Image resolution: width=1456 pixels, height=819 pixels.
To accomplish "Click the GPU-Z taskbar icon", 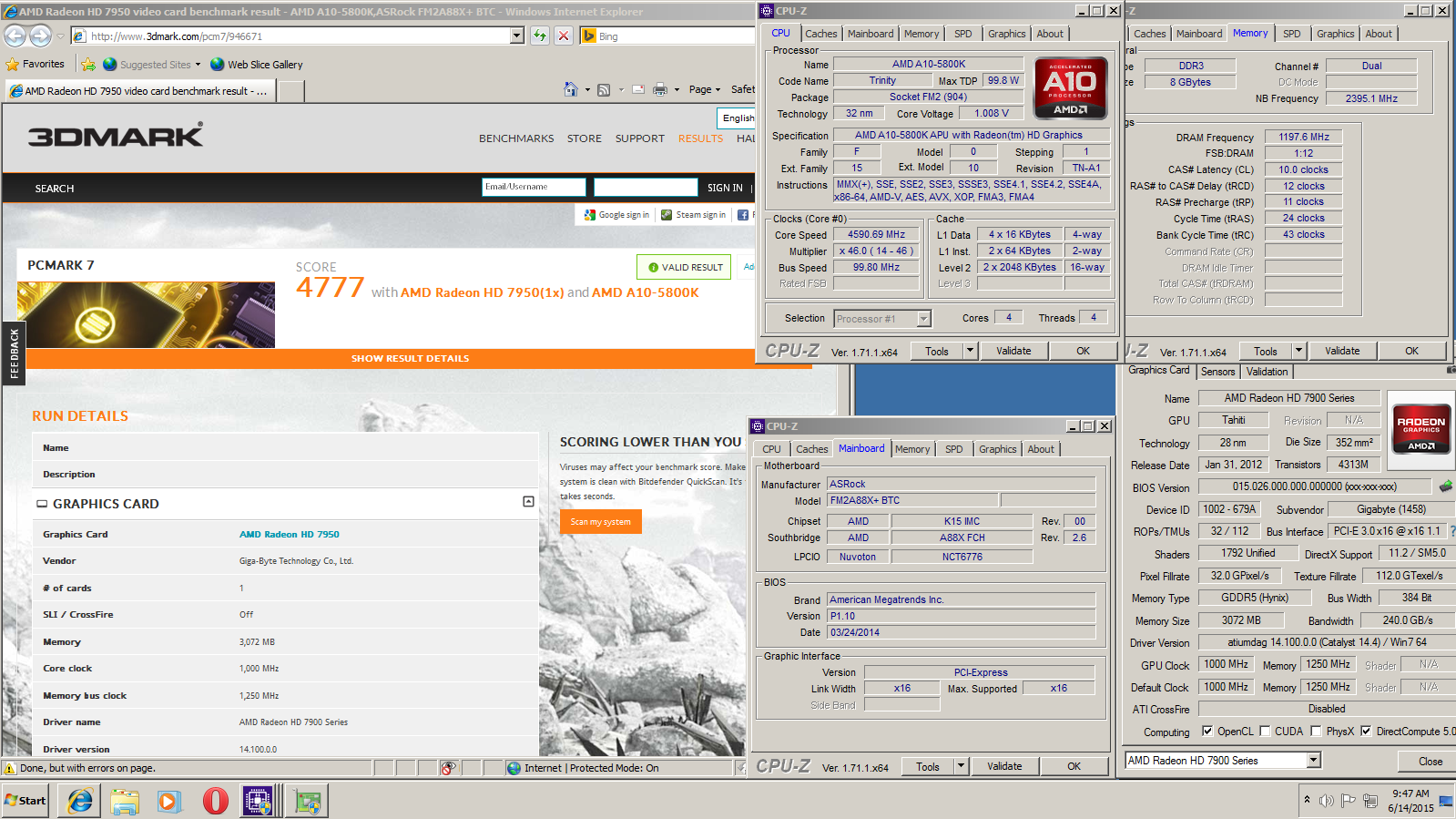I will coord(308,801).
